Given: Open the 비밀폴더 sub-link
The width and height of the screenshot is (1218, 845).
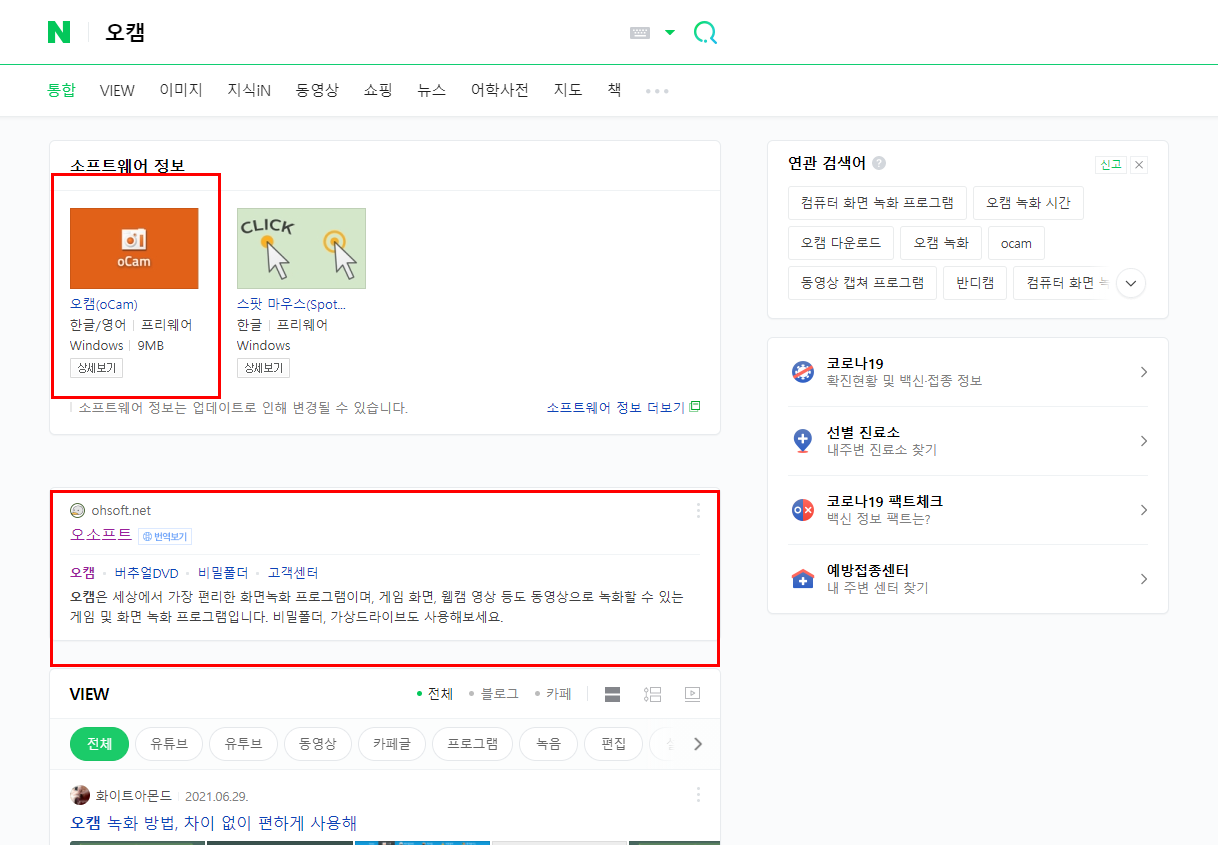Looking at the screenshot, I should pos(223,573).
